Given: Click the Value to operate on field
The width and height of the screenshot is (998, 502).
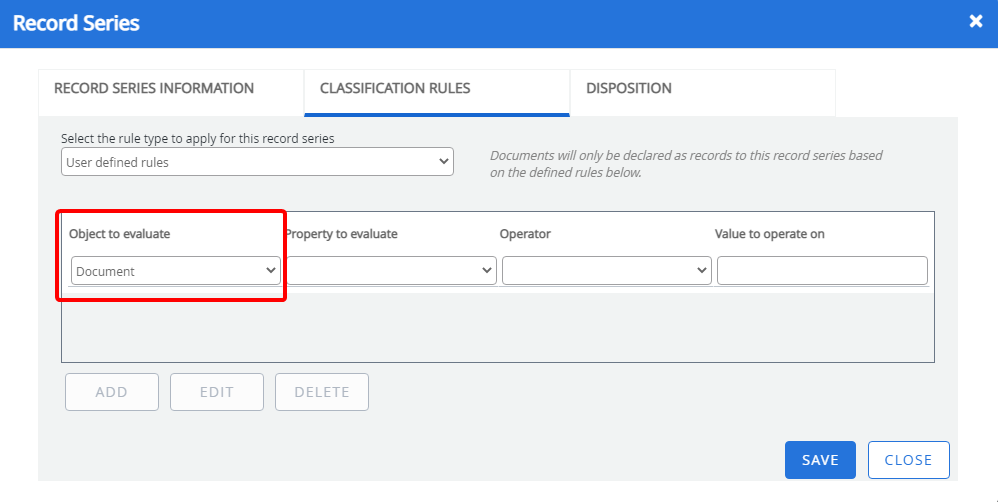Looking at the screenshot, I should coord(822,271).
